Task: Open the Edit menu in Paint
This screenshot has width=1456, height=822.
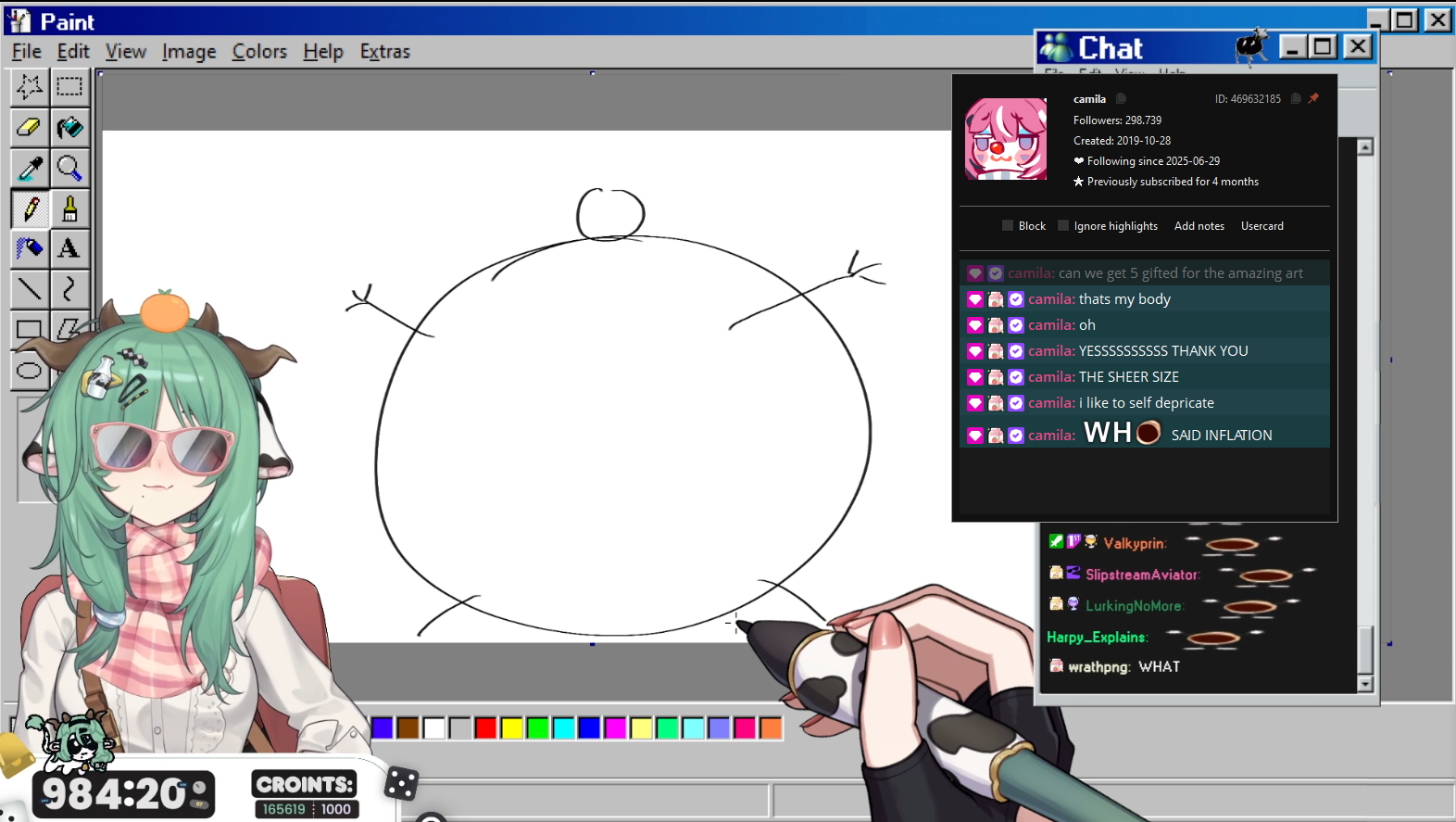Action: (x=73, y=52)
